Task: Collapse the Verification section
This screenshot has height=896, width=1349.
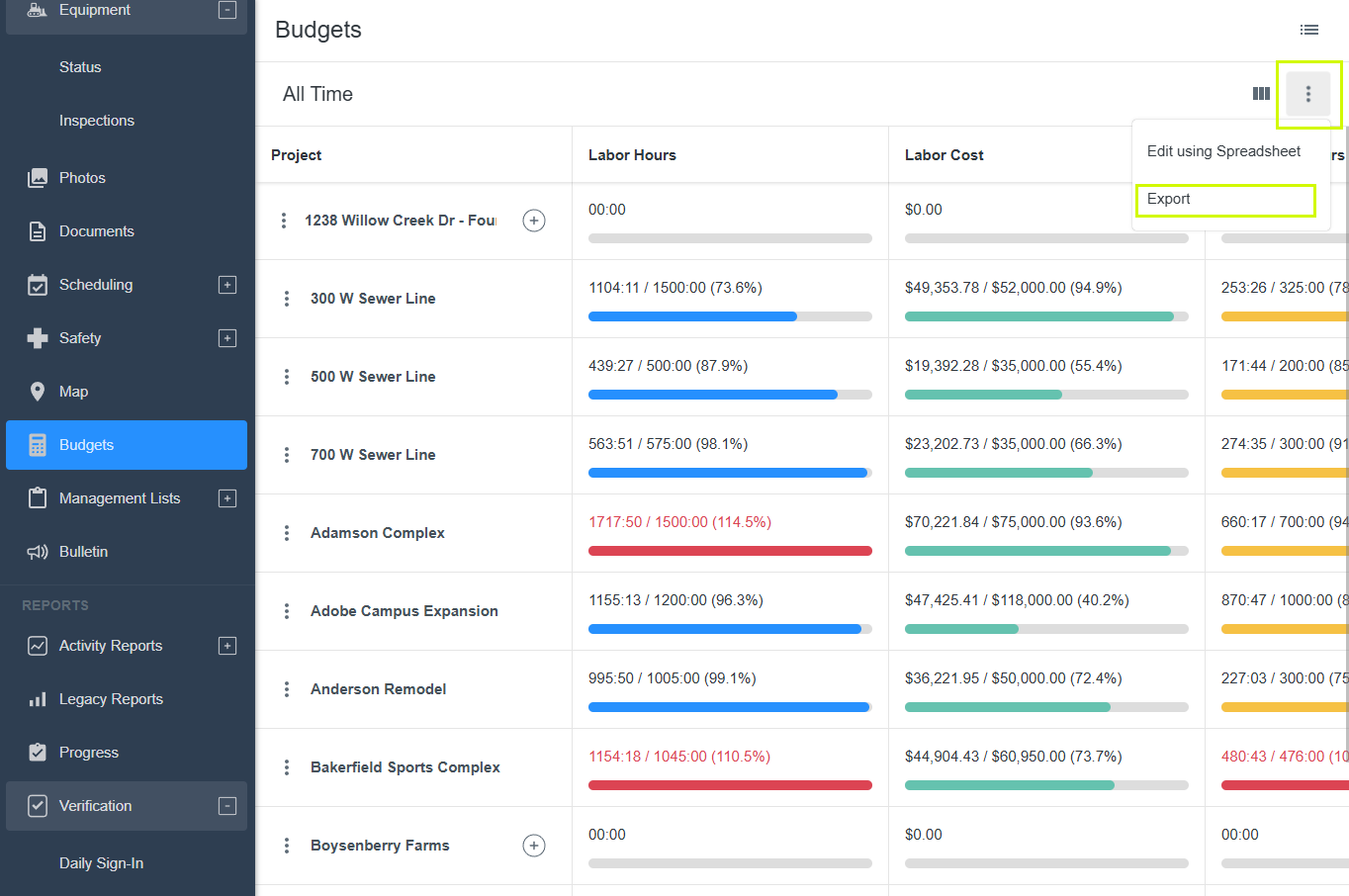Action: [227, 806]
